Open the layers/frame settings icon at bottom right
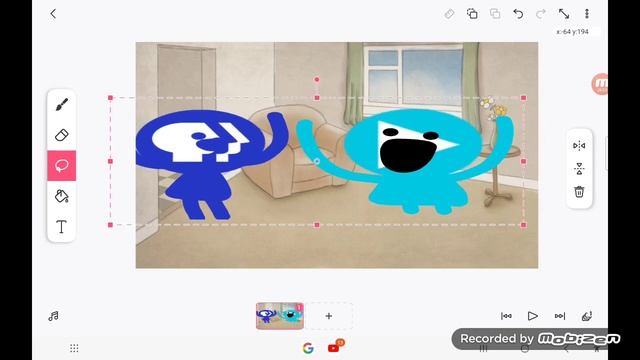The width and height of the screenshot is (640, 360). (x=587, y=316)
